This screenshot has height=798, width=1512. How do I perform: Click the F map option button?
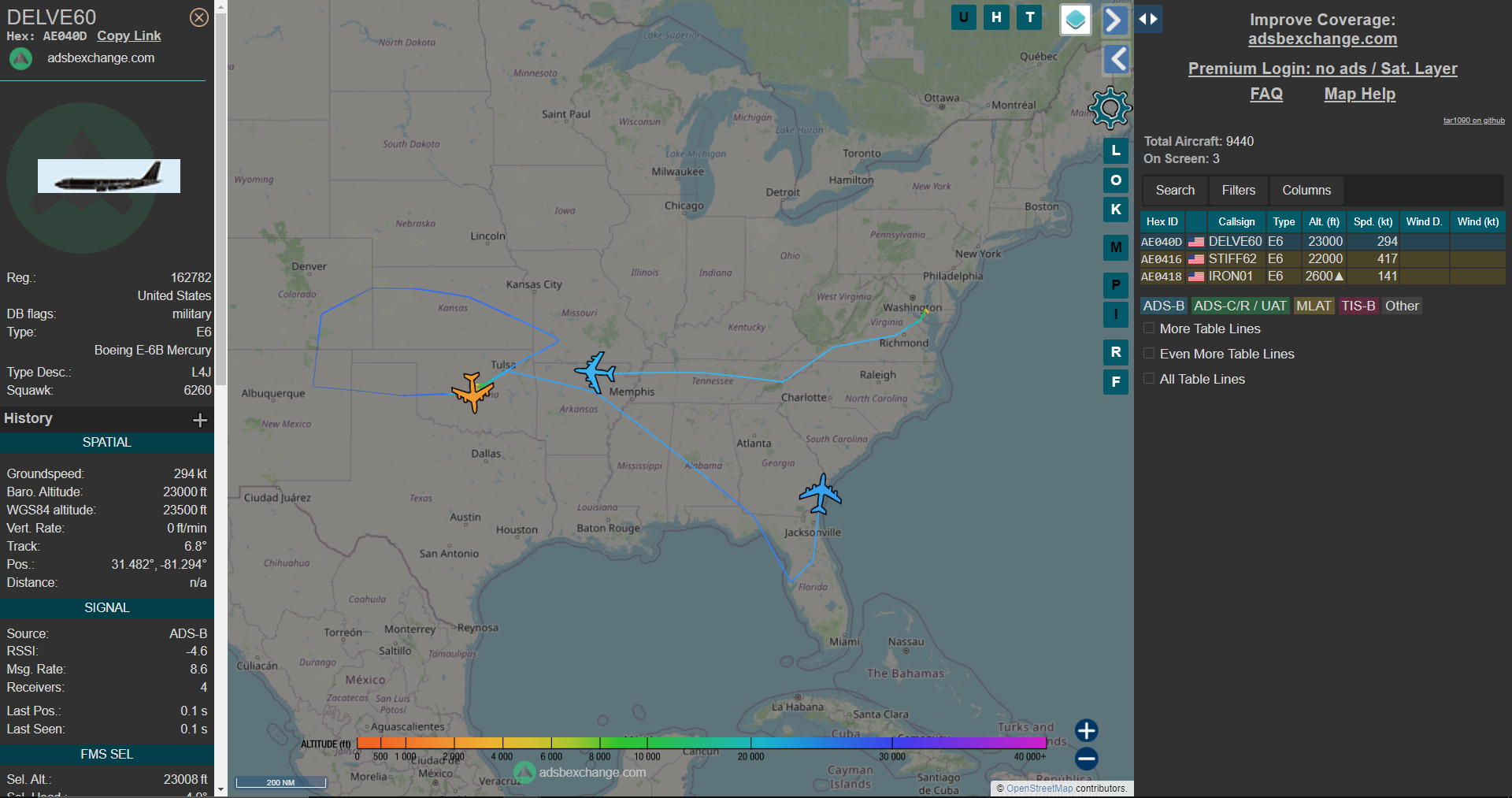(1116, 382)
